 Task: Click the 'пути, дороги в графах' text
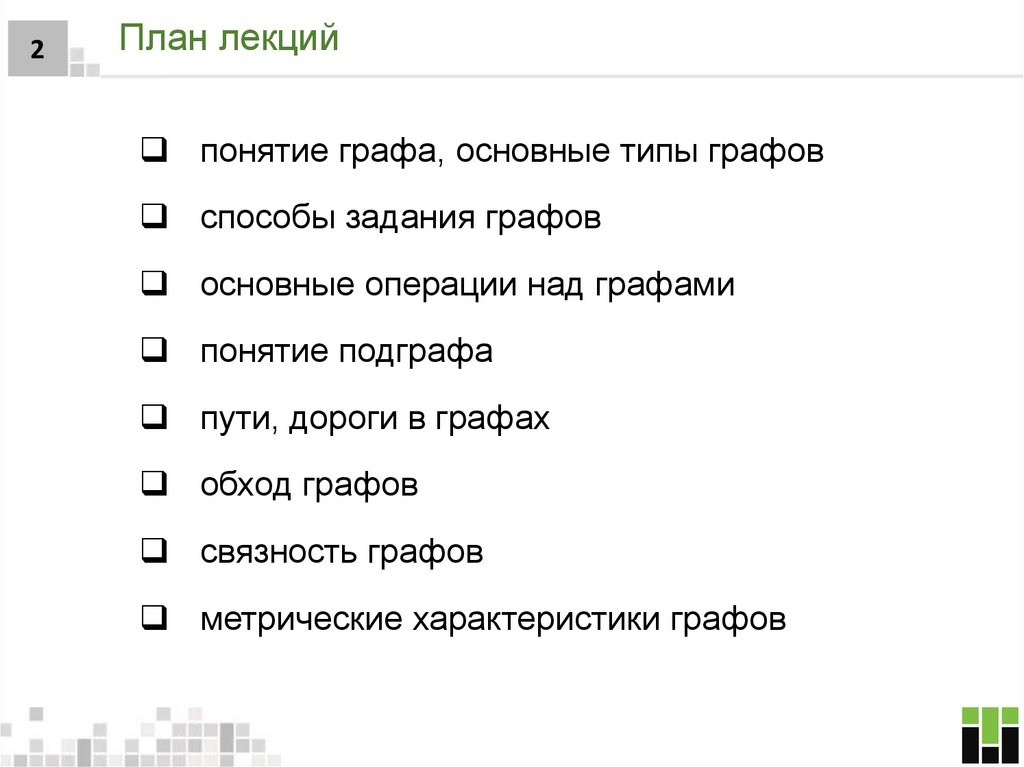click(374, 418)
